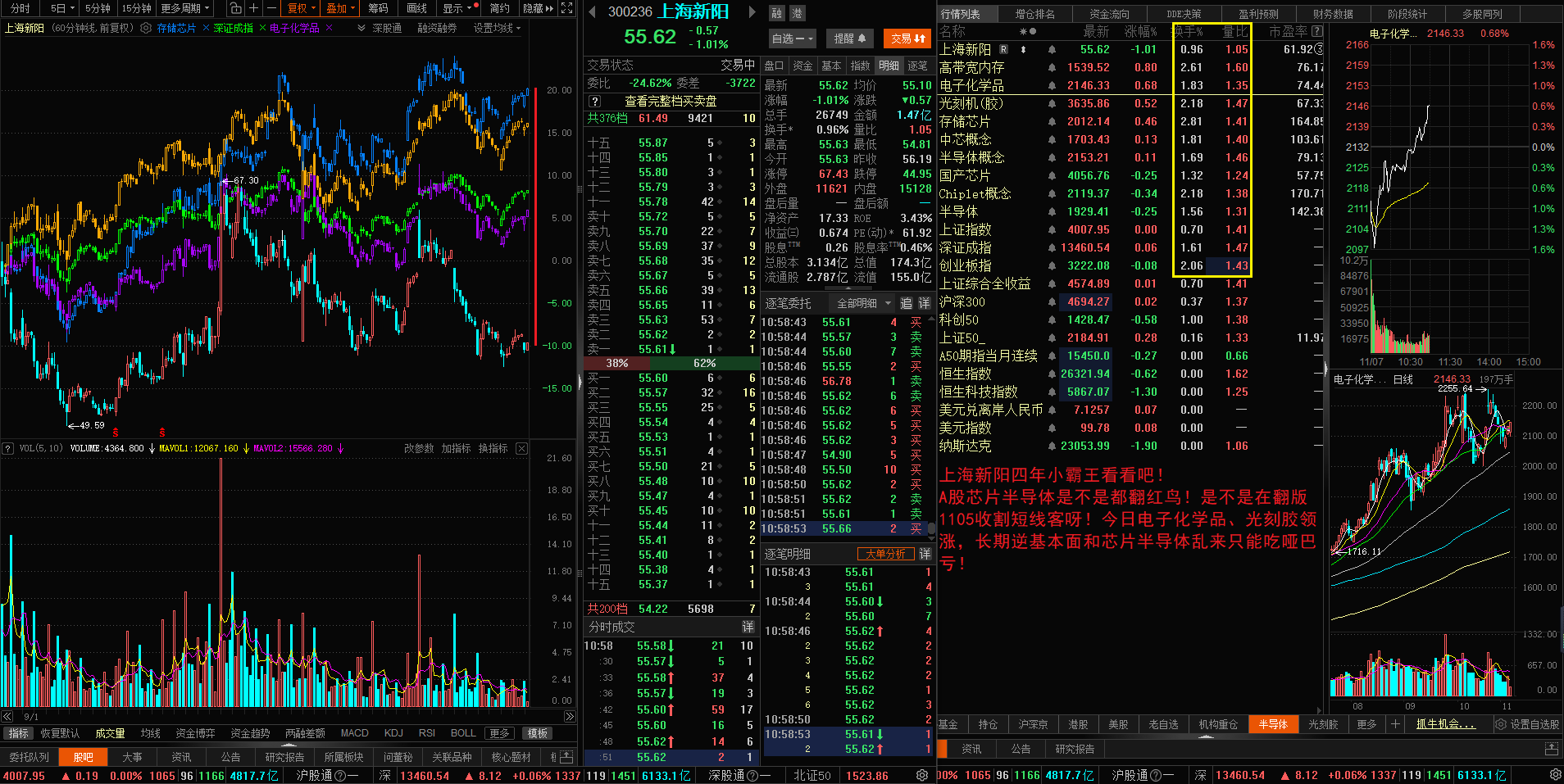Open 更多周期 dropdown
Image resolution: width=1564 pixels, height=784 pixels.
tap(185, 8)
